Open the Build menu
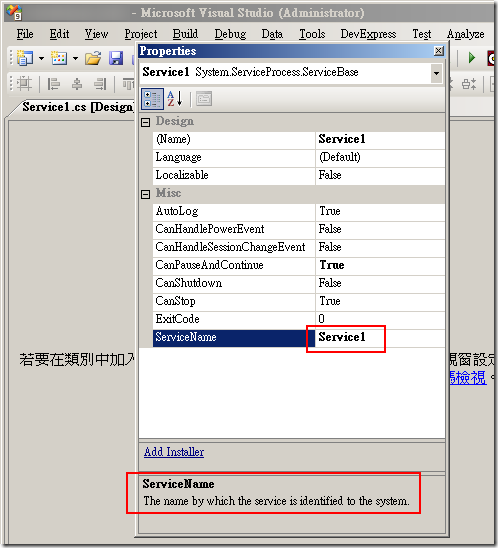This screenshot has width=498, height=548. (185, 34)
